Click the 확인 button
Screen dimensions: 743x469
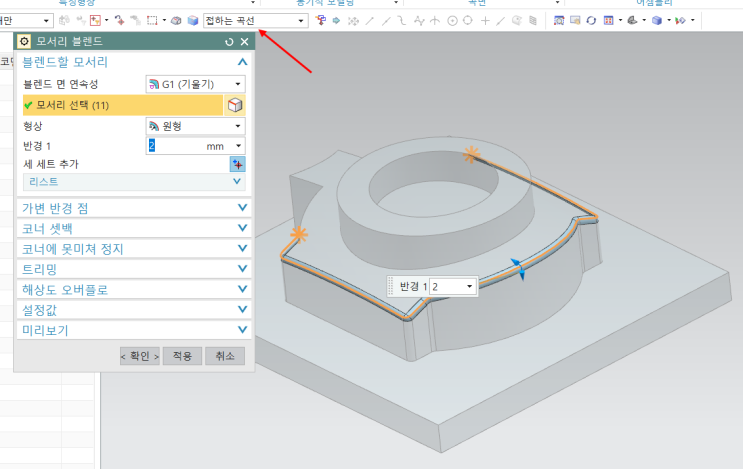[139, 356]
